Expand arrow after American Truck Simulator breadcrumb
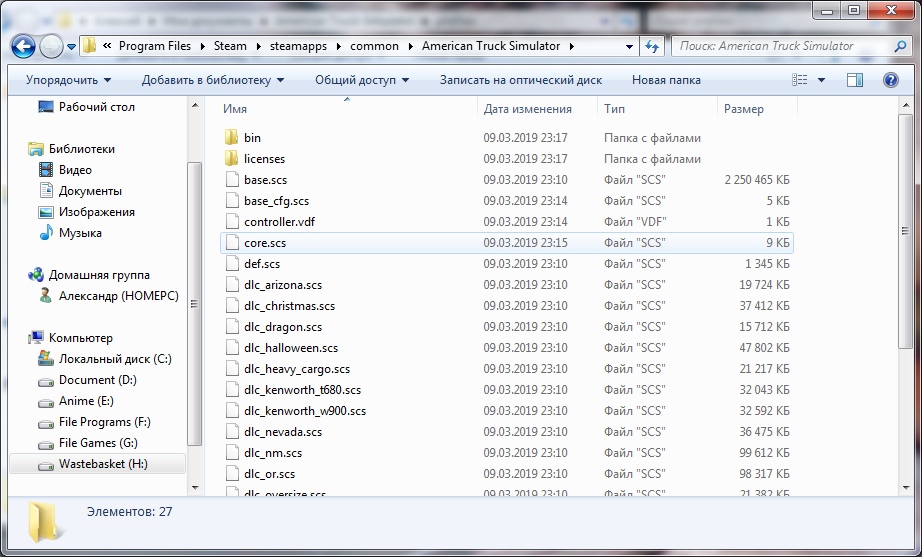The height and width of the screenshot is (557, 922). click(x=572, y=46)
